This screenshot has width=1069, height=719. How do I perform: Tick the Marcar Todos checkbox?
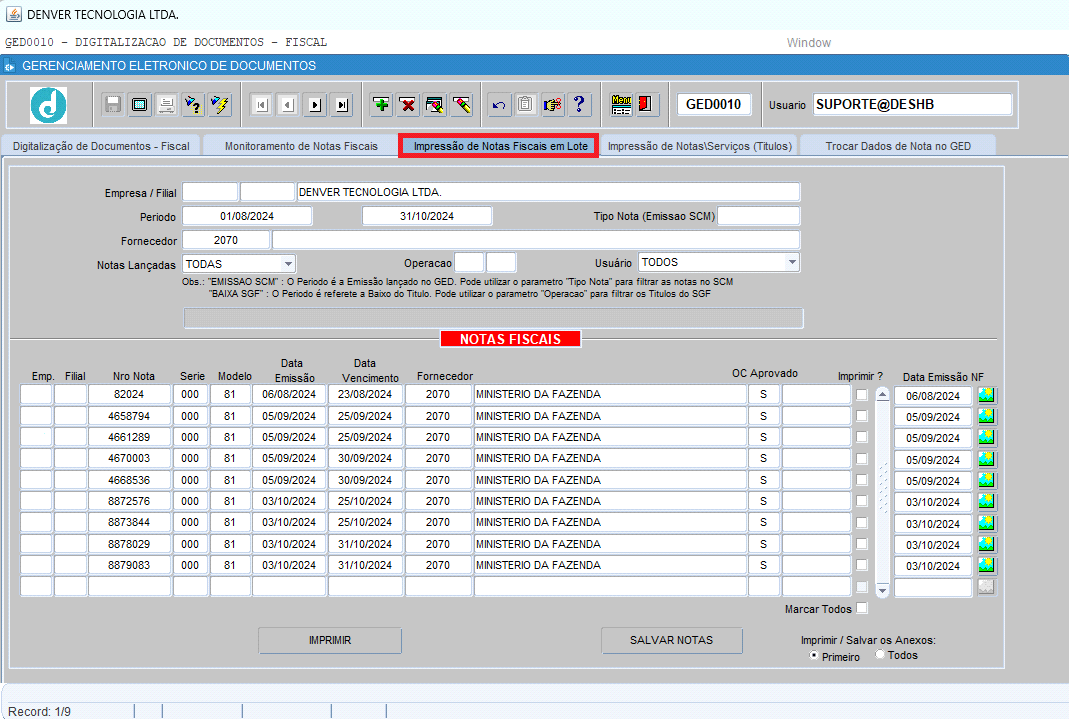[862, 608]
